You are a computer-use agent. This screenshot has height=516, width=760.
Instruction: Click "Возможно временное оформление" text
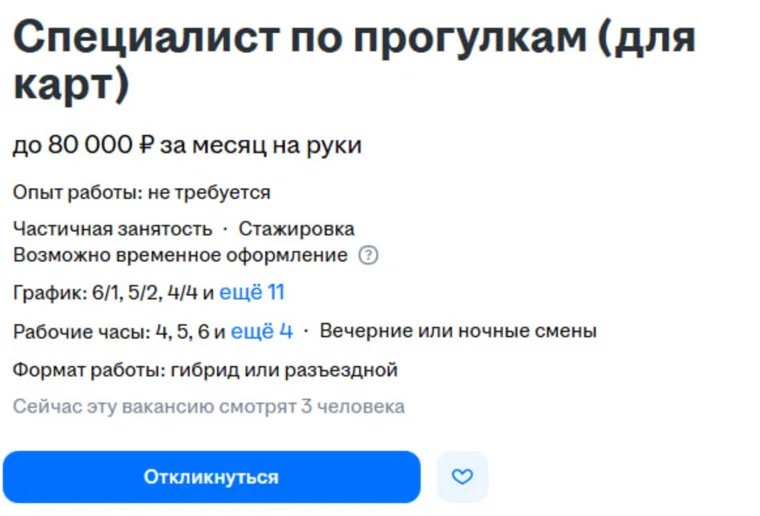click(180, 255)
